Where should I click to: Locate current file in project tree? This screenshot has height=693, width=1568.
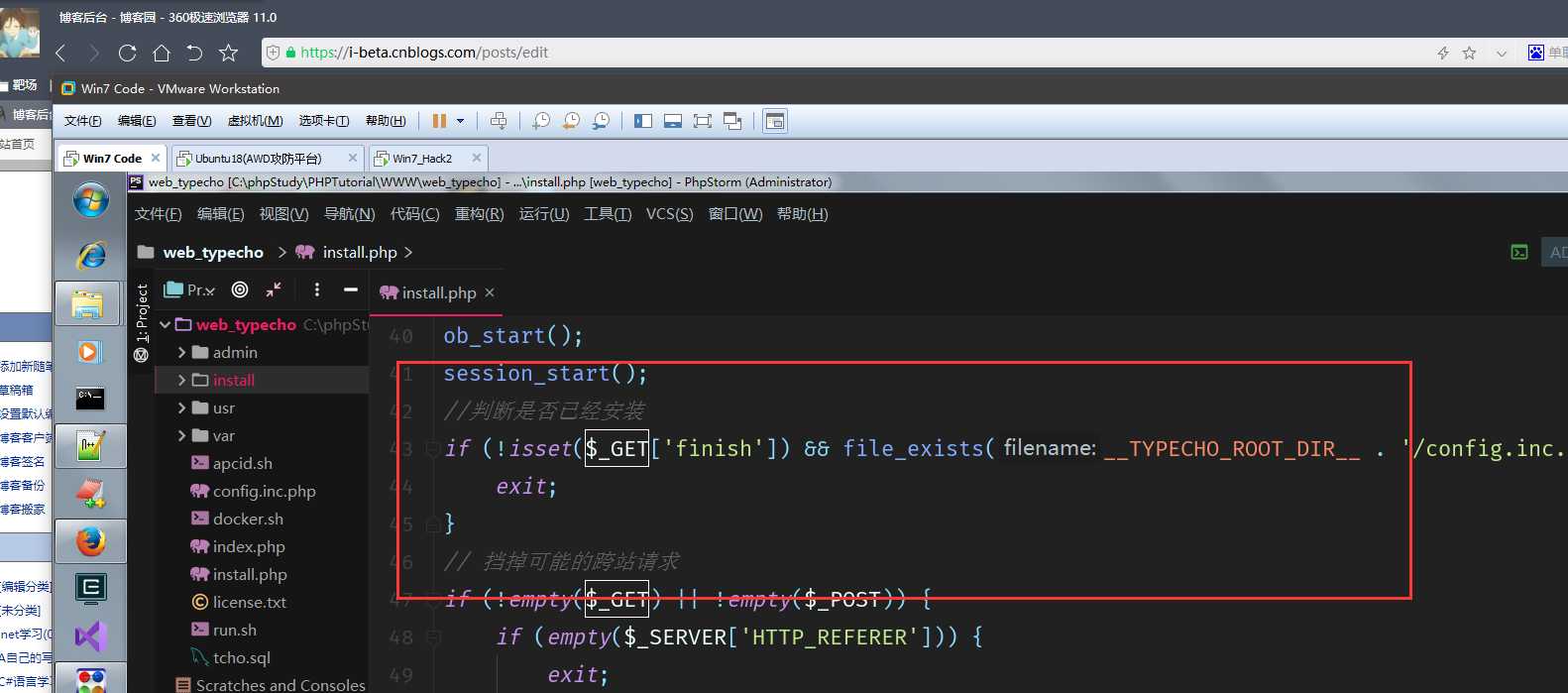tap(240, 289)
